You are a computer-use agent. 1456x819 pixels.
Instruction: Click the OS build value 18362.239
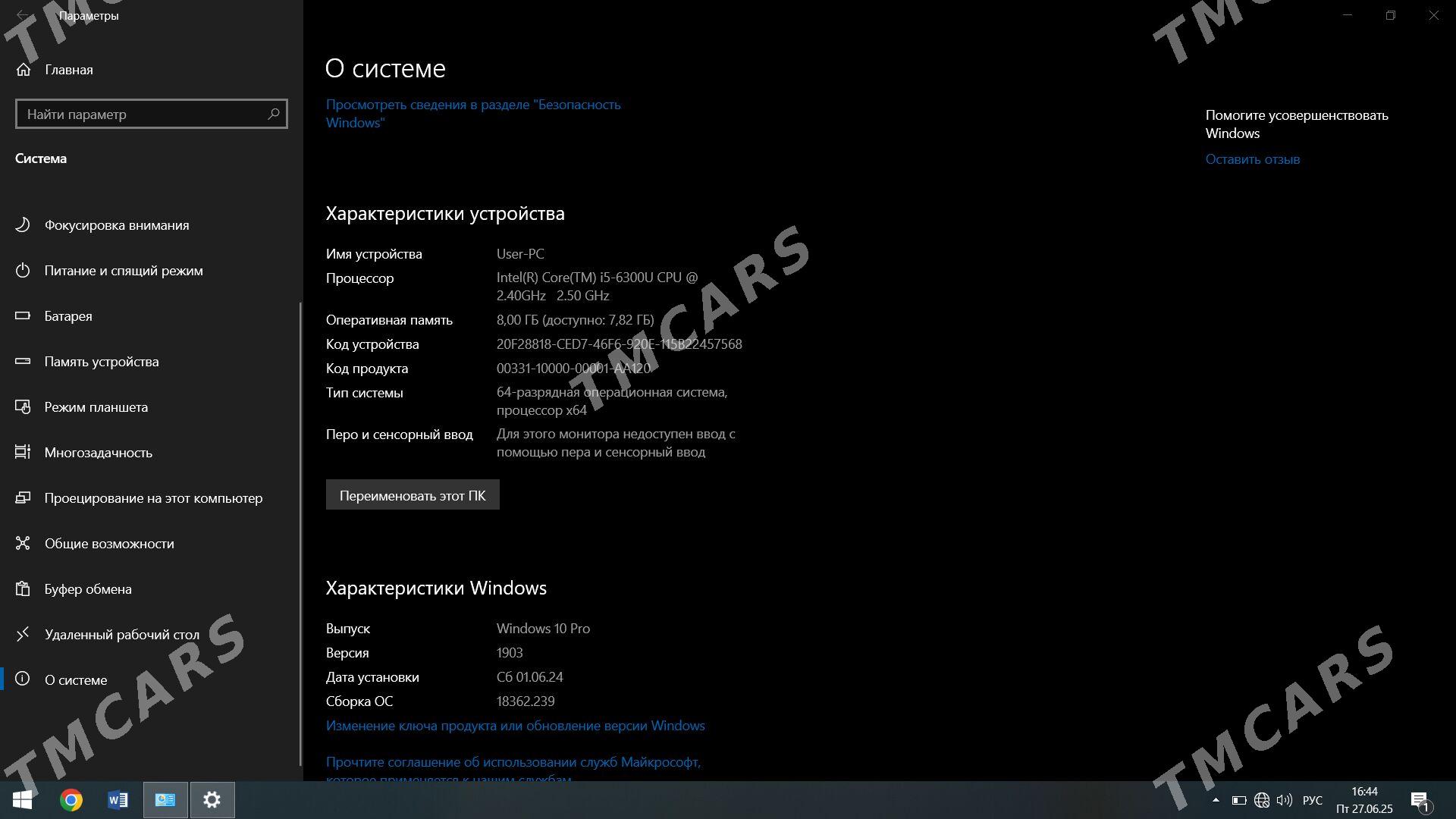coord(526,701)
